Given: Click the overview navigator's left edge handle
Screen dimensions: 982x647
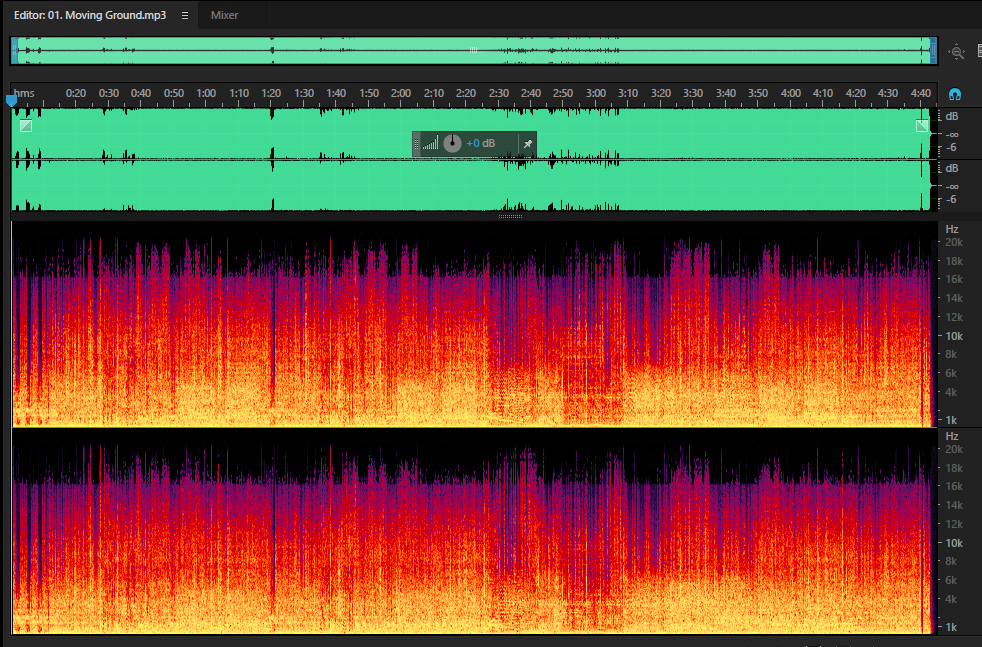Looking at the screenshot, I should (x=14, y=51).
